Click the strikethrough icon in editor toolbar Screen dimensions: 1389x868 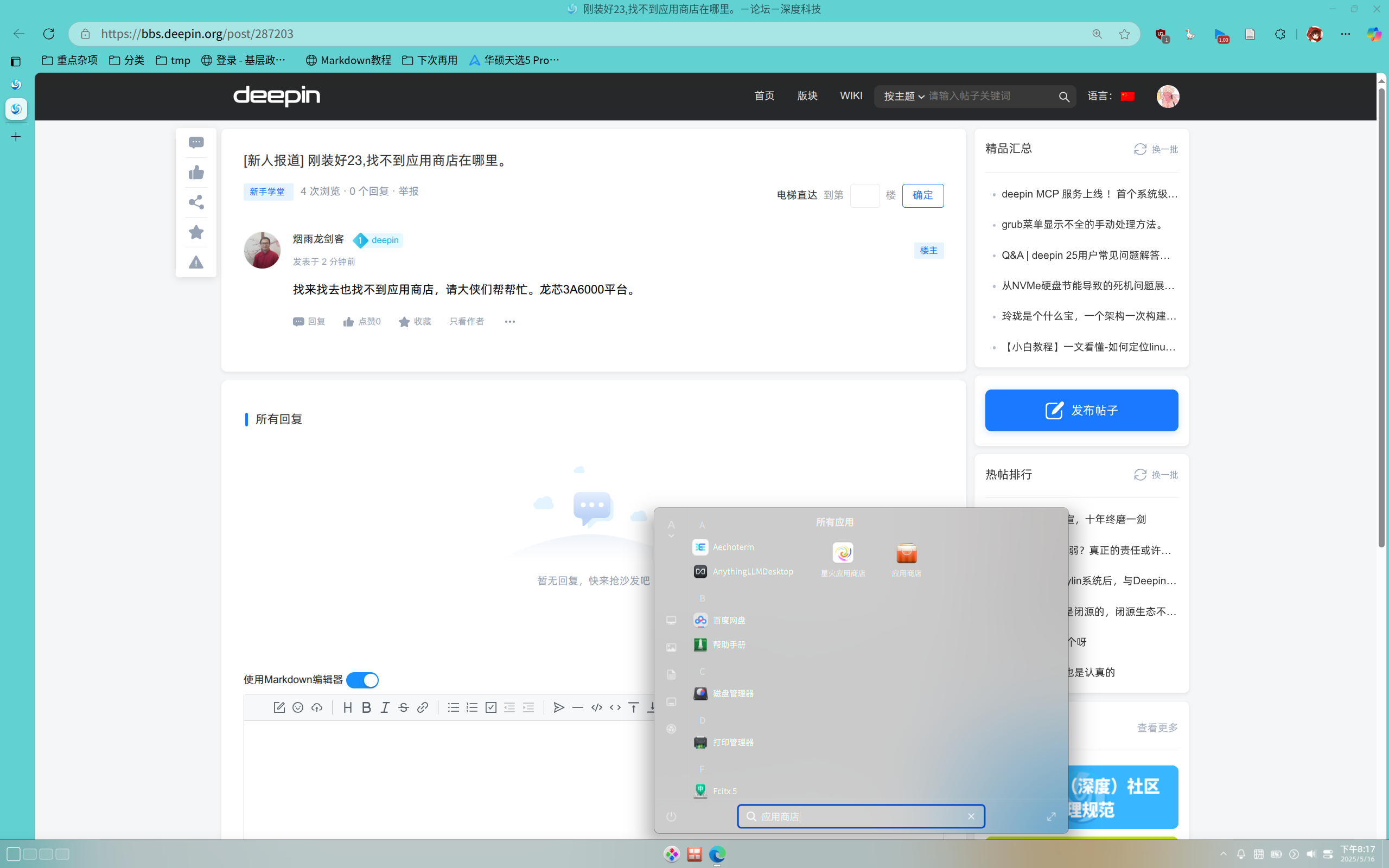click(x=404, y=708)
